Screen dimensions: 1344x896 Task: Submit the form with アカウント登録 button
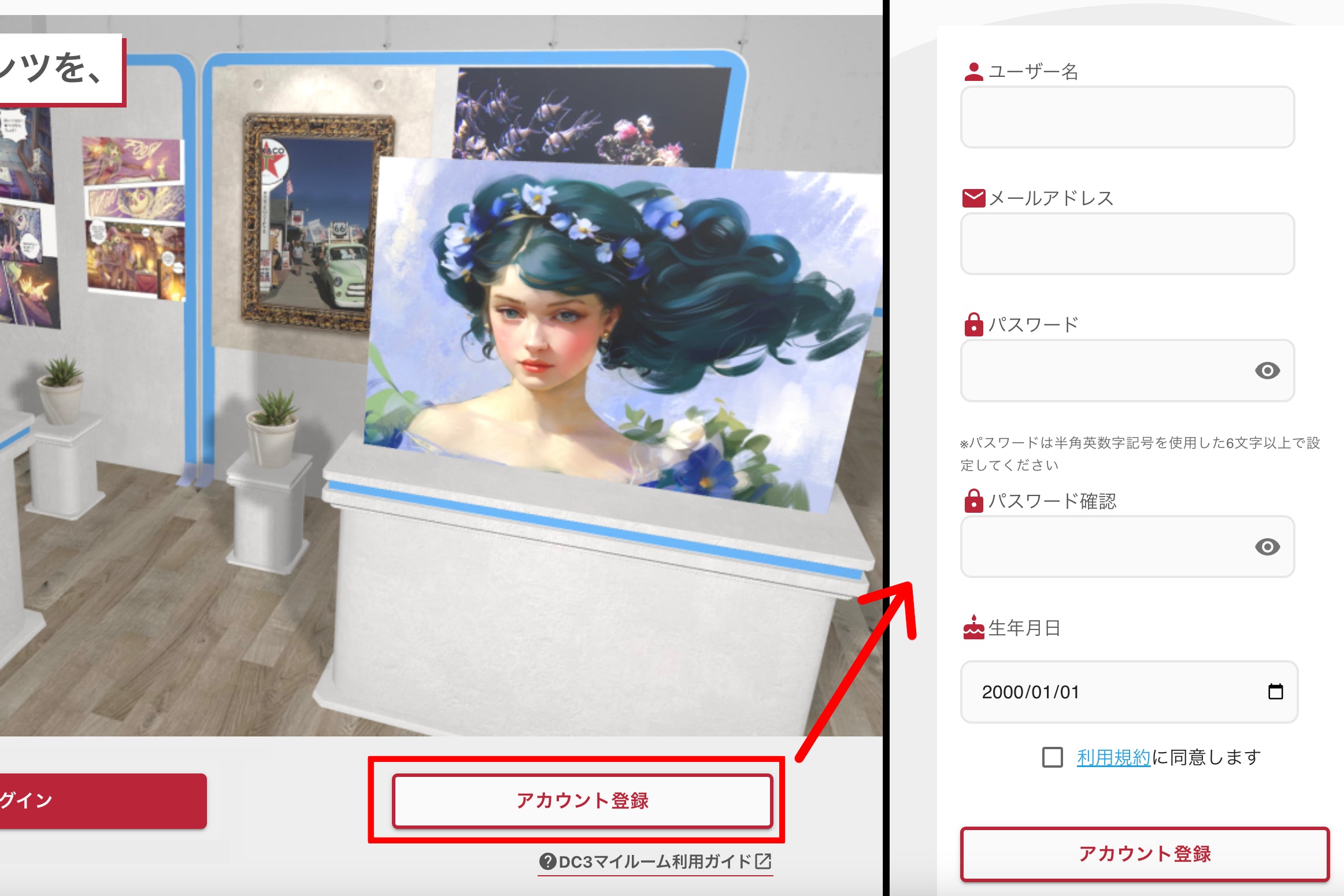1144,854
